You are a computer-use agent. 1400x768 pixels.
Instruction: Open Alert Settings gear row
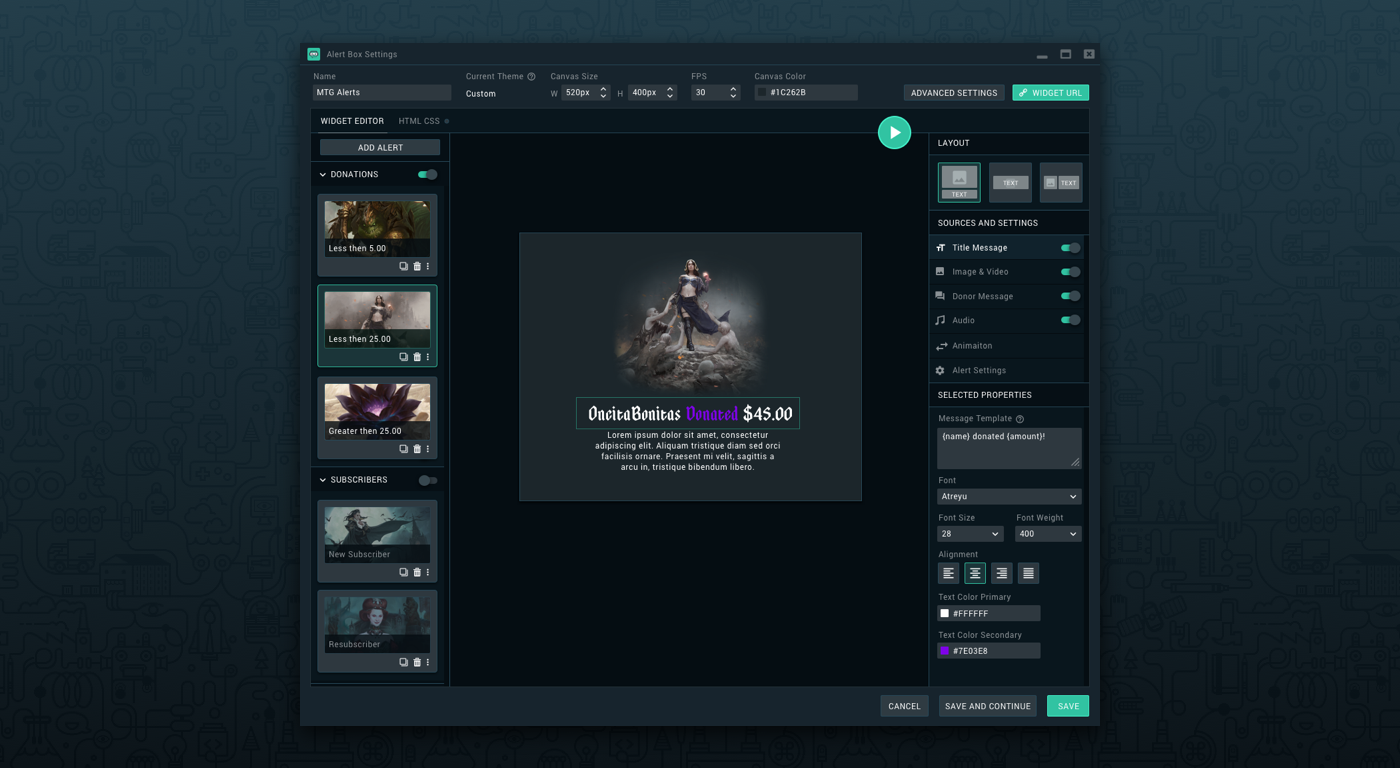[x=1008, y=370]
